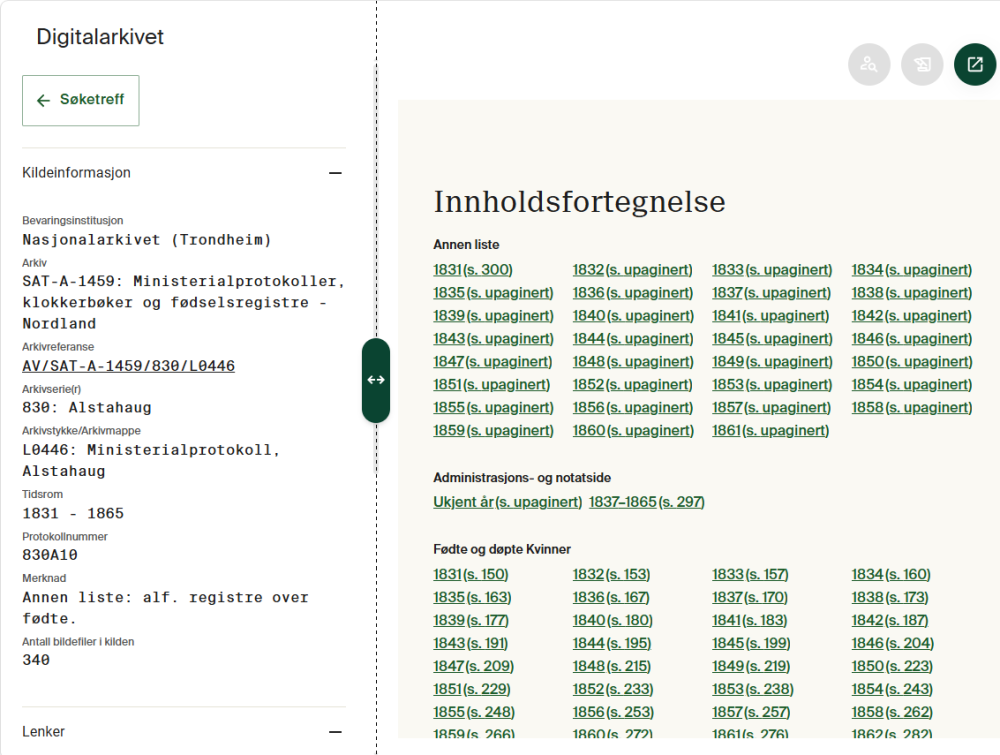
Task: Open Fødte og døpte 1855 (s. 248)
Action: [x=474, y=712]
